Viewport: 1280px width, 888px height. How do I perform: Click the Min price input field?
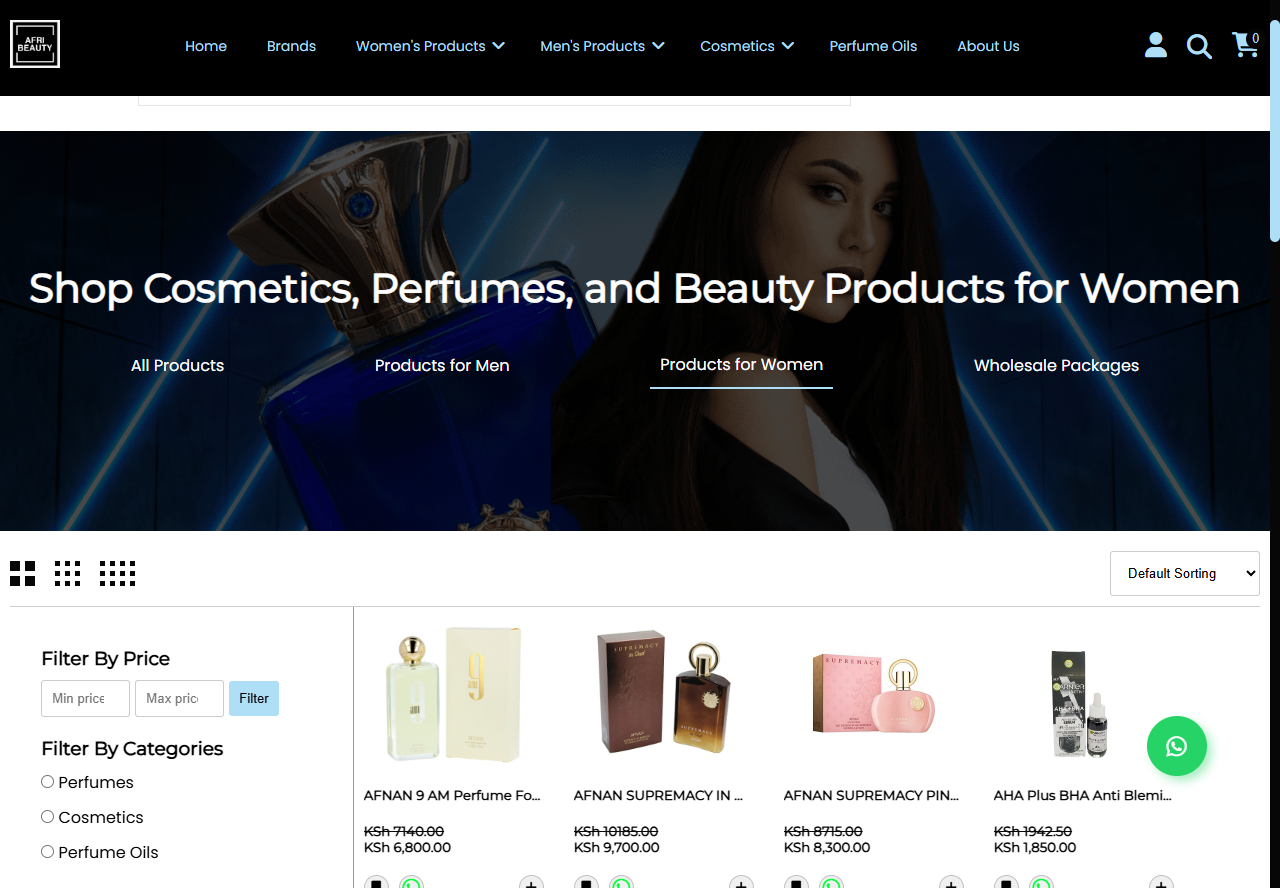(x=86, y=698)
